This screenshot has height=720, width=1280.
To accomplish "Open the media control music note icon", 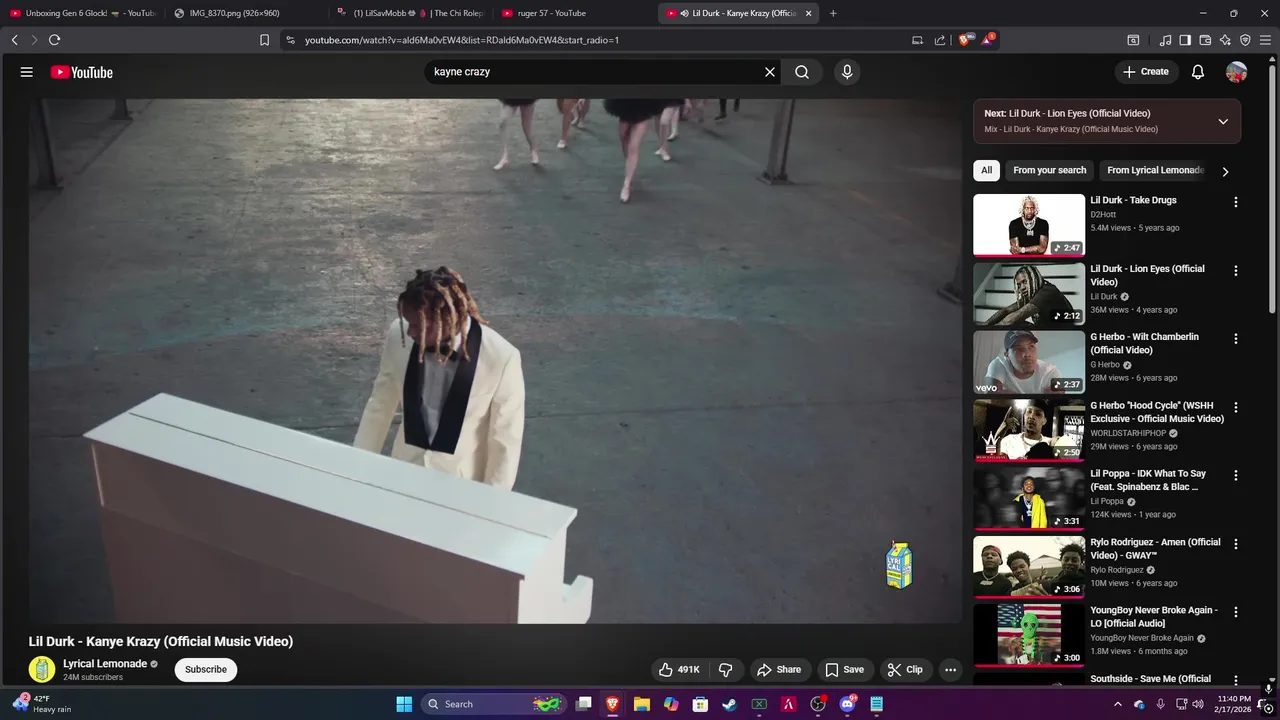I will (1165, 40).
